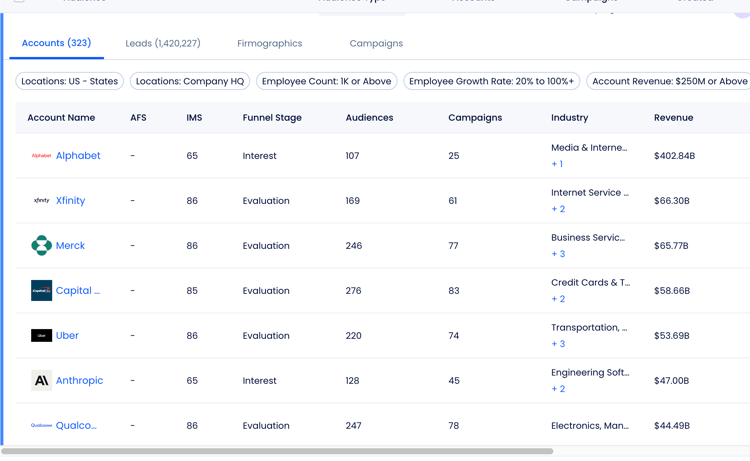Click the Capital One company logo
This screenshot has height=461, width=750.
pos(42,290)
